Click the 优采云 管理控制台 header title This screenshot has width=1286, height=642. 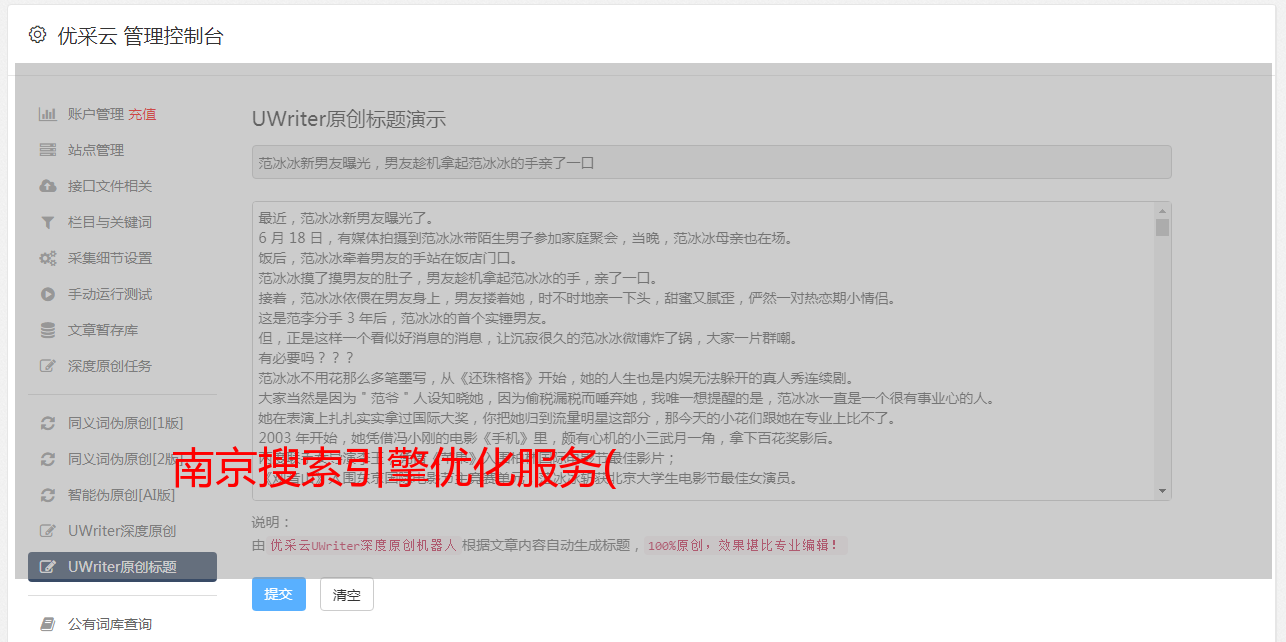click(140, 36)
